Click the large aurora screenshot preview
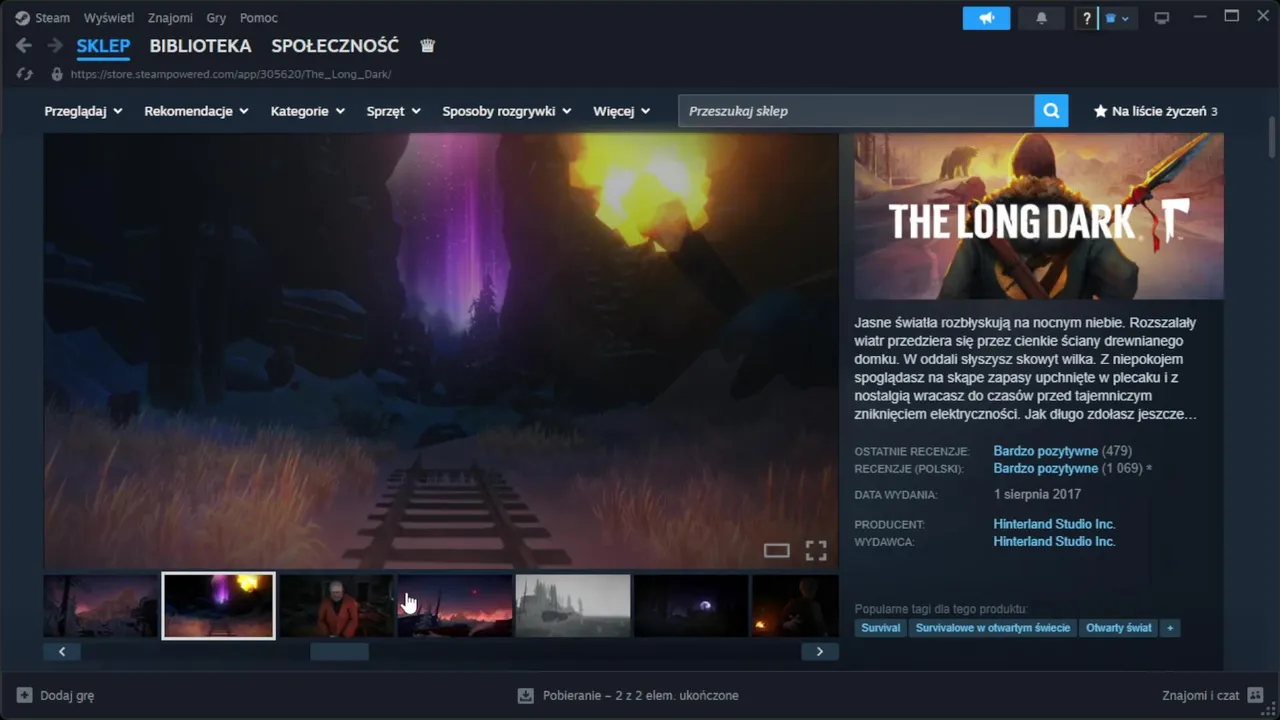The height and width of the screenshot is (720, 1280). coord(441,351)
